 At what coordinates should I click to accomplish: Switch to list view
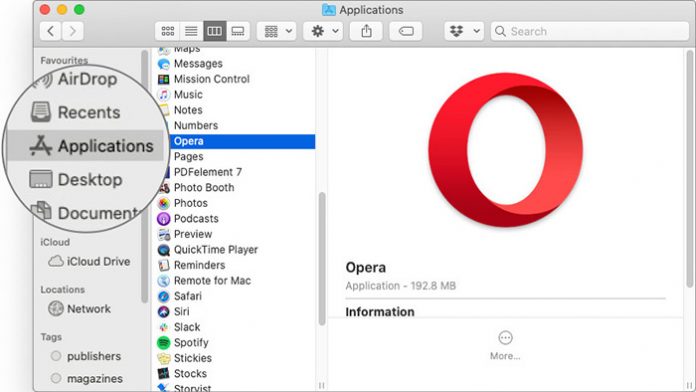pos(191,31)
